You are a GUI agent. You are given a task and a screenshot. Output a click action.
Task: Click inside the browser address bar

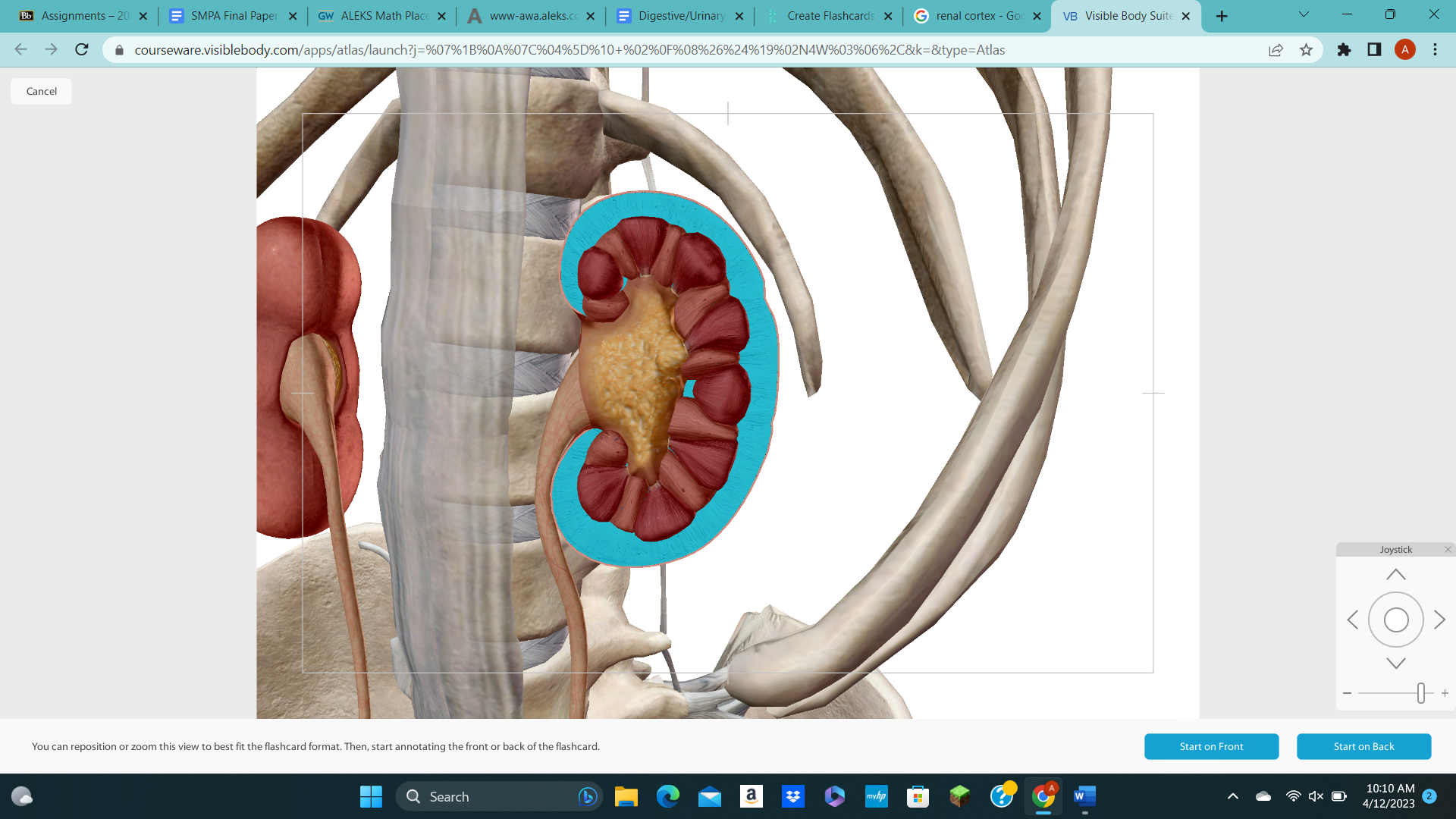531,49
